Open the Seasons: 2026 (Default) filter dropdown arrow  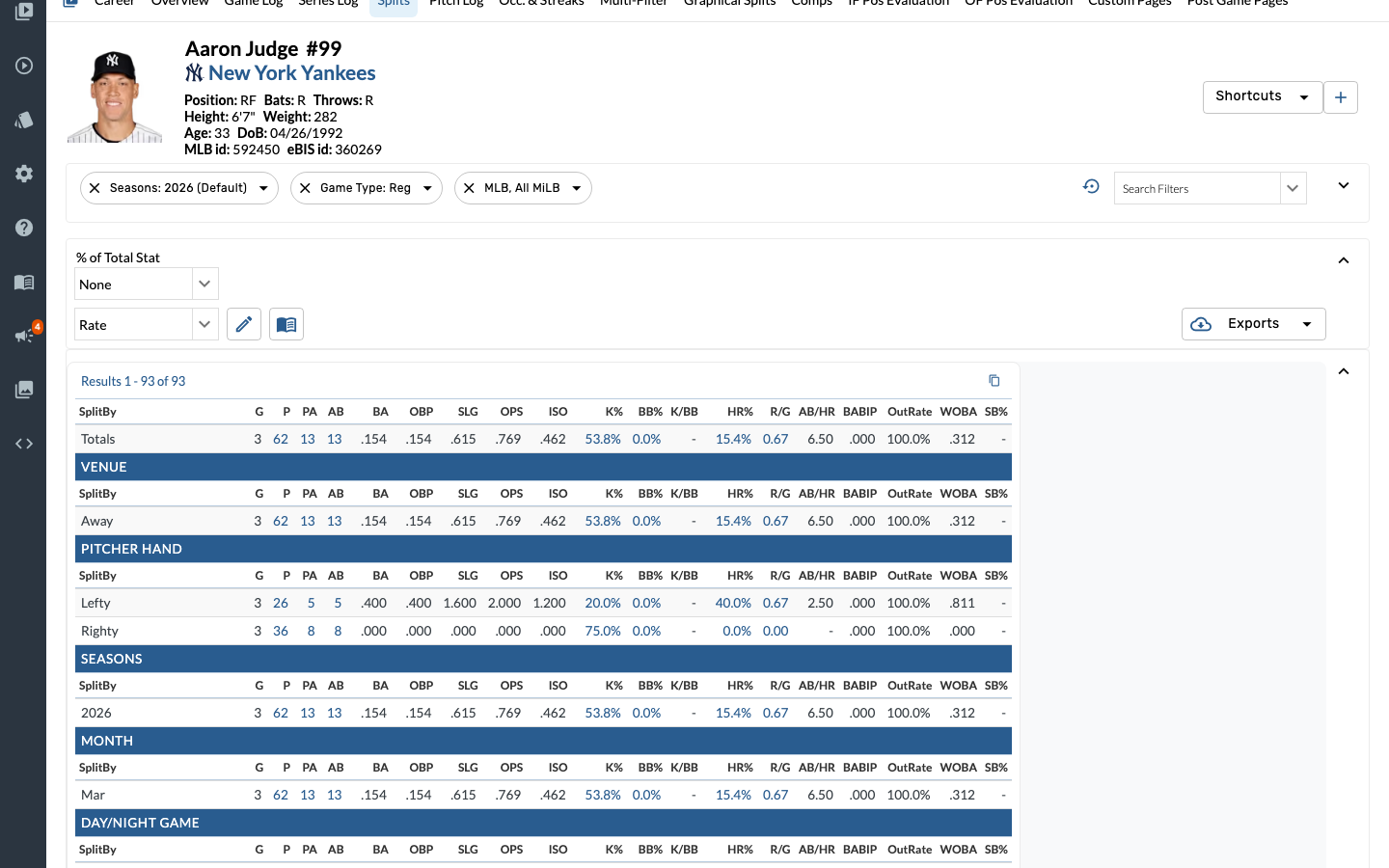263,188
